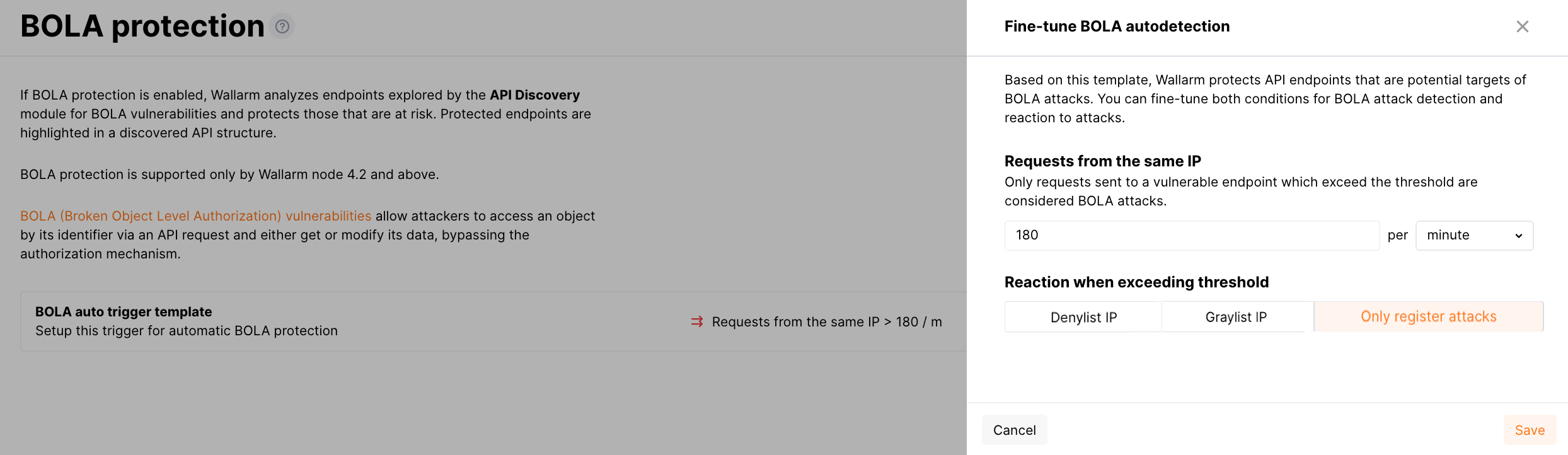Click the red arrow icon in trigger row

click(696, 321)
